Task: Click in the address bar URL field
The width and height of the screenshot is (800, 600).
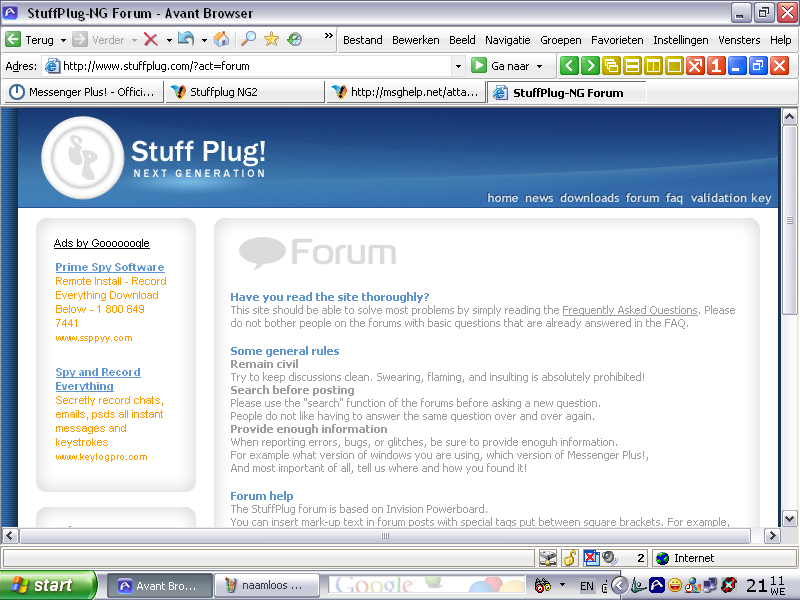Action: coord(250,66)
